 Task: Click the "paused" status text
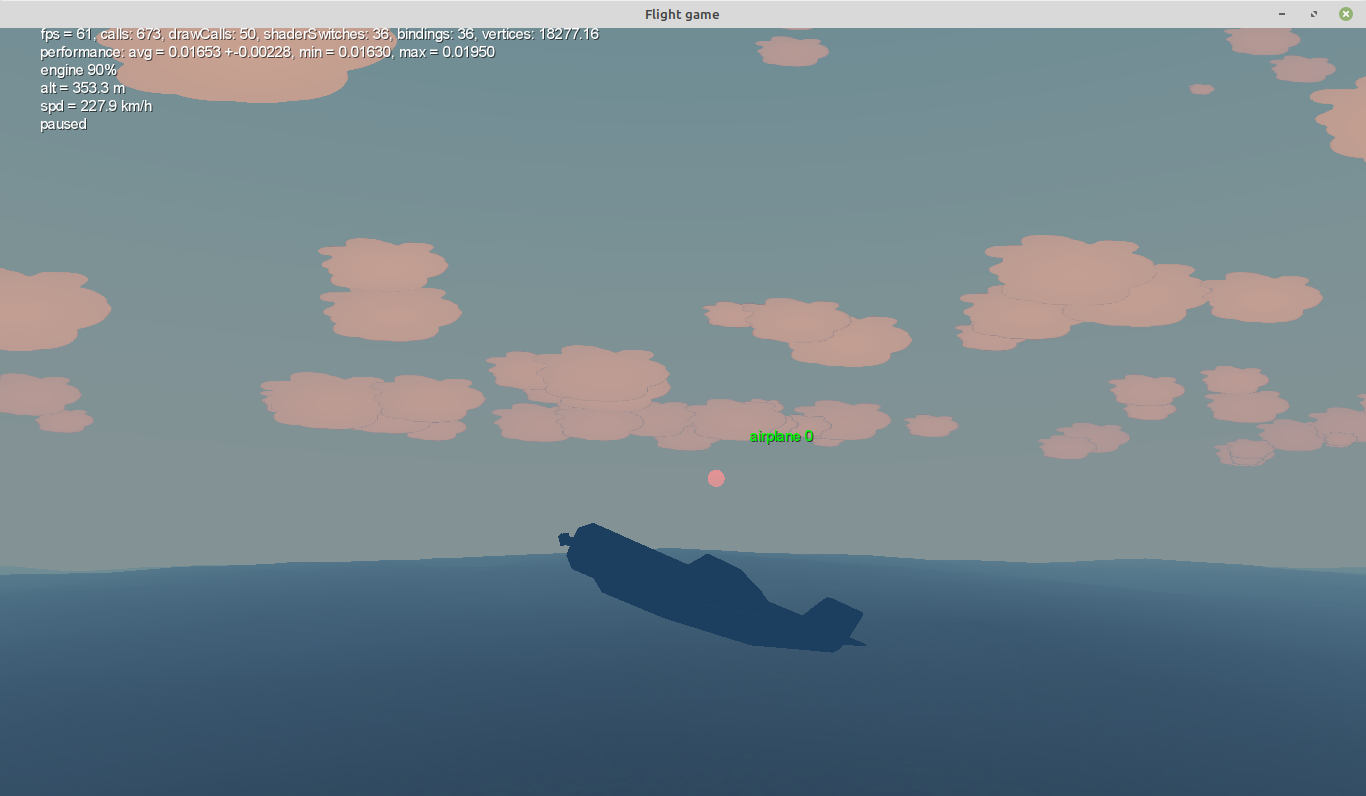coord(63,124)
